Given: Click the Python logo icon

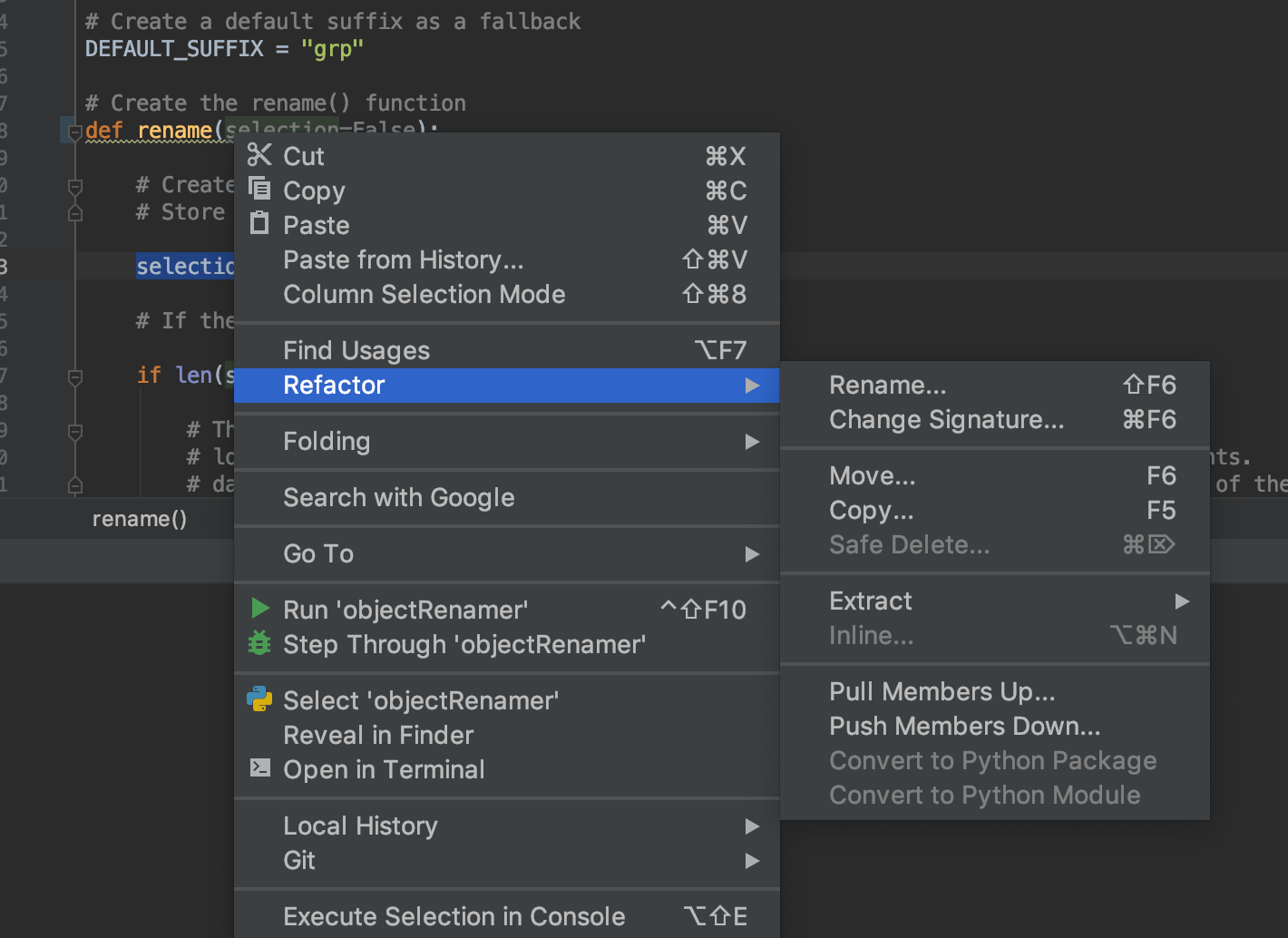Looking at the screenshot, I should pos(259,699).
